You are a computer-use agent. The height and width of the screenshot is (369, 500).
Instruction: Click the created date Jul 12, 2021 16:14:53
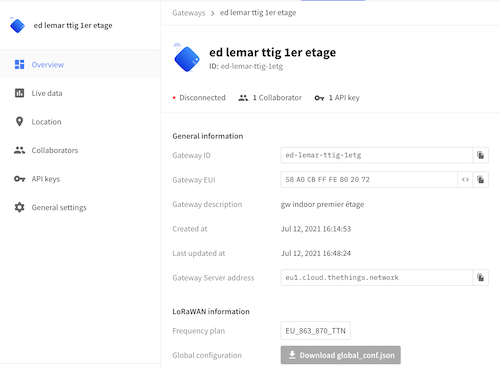(x=316, y=229)
